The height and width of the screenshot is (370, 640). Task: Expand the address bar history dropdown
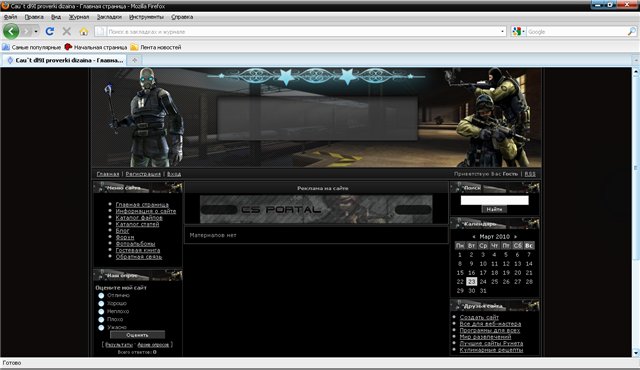(502, 31)
